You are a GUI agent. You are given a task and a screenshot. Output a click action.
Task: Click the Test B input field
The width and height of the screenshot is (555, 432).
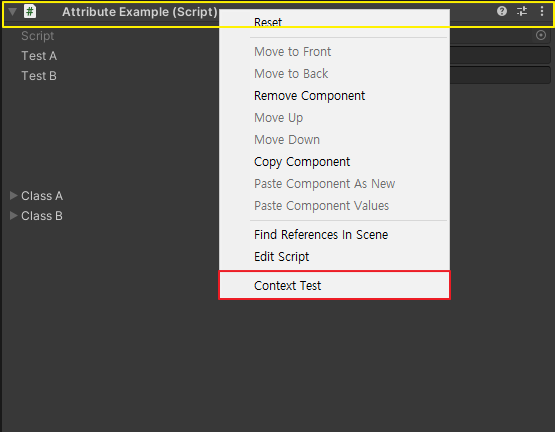click(500, 75)
